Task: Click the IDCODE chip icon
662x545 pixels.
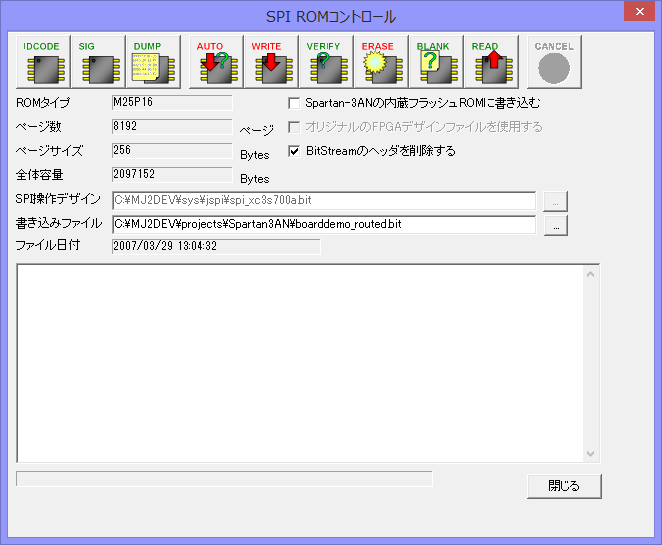Action: [42, 62]
